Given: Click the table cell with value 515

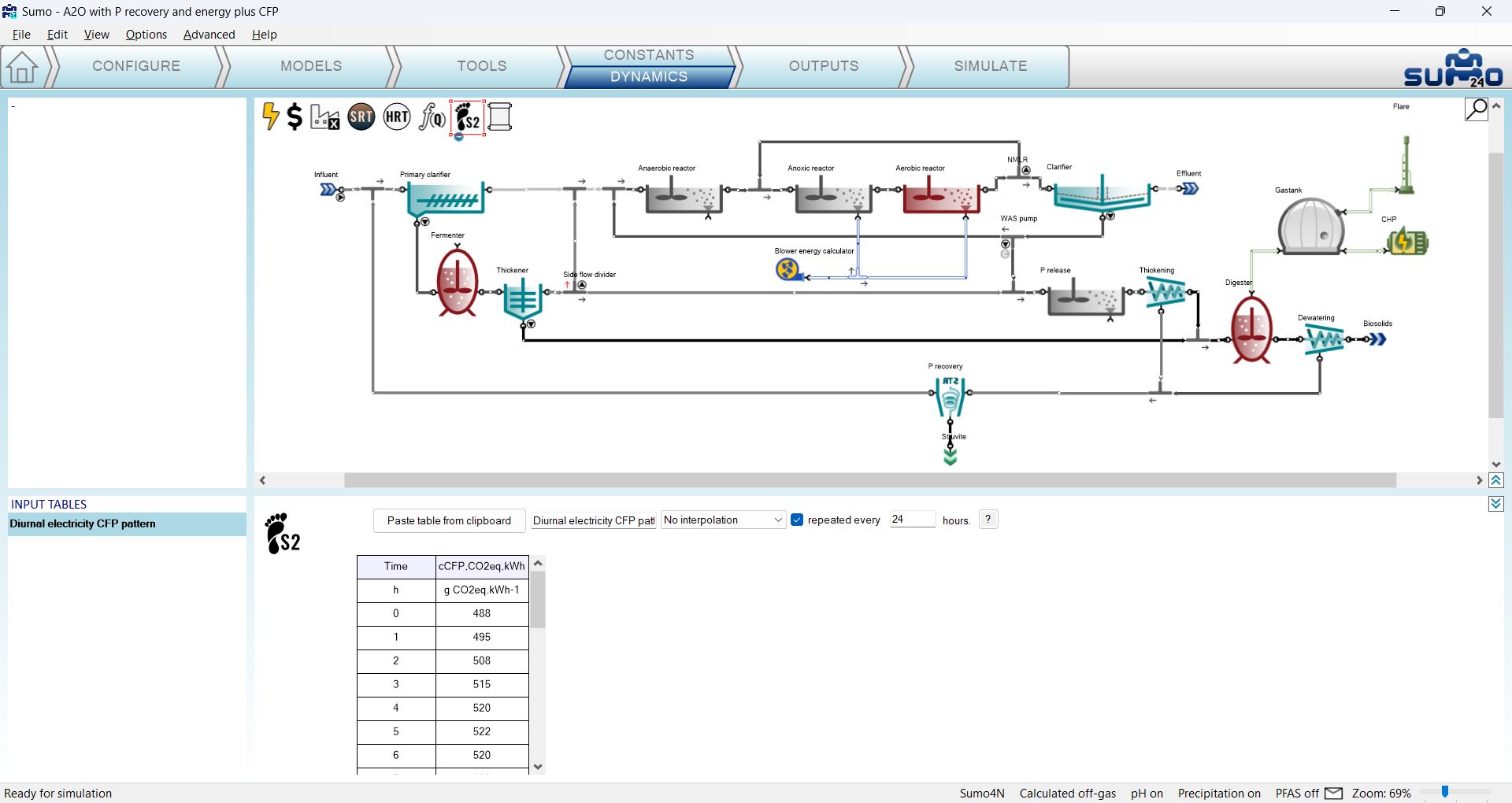Looking at the screenshot, I should click(482, 684).
